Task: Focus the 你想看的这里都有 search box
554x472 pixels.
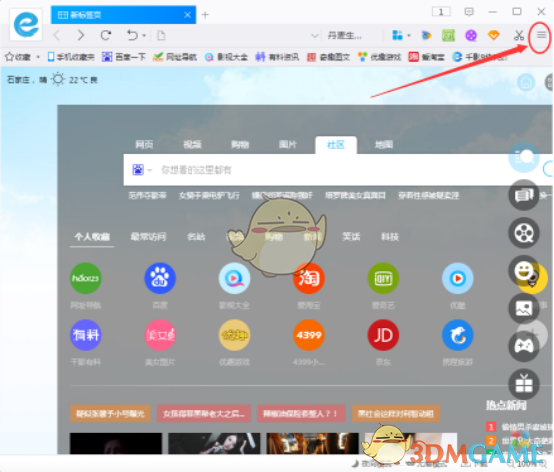Action: point(337,170)
